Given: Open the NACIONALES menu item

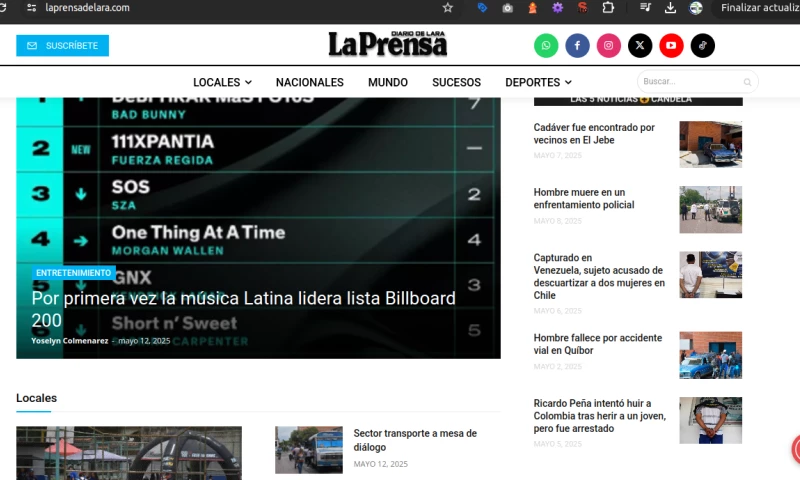Looking at the screenshot, I should click(309, 82).
